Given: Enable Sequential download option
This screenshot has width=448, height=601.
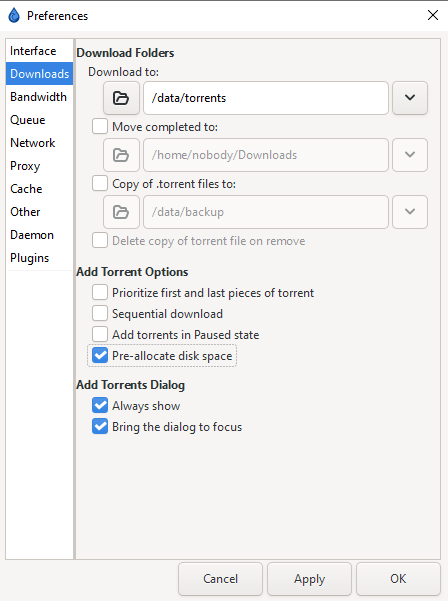Looking at the screenshot, I should [100, 314].
